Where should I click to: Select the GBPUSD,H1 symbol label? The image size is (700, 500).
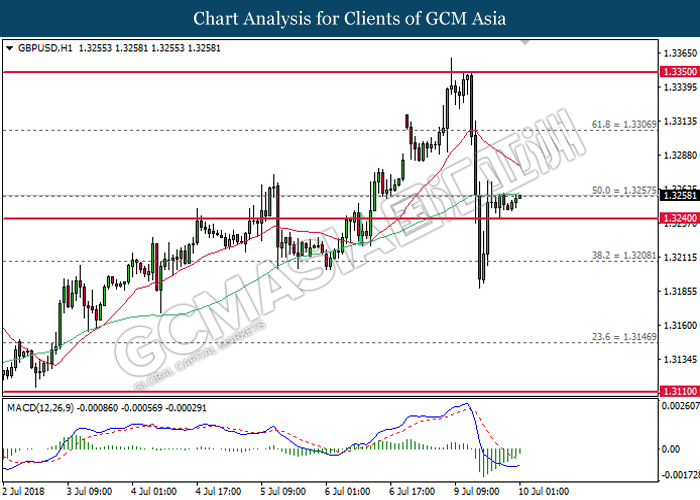click(45, 48)
